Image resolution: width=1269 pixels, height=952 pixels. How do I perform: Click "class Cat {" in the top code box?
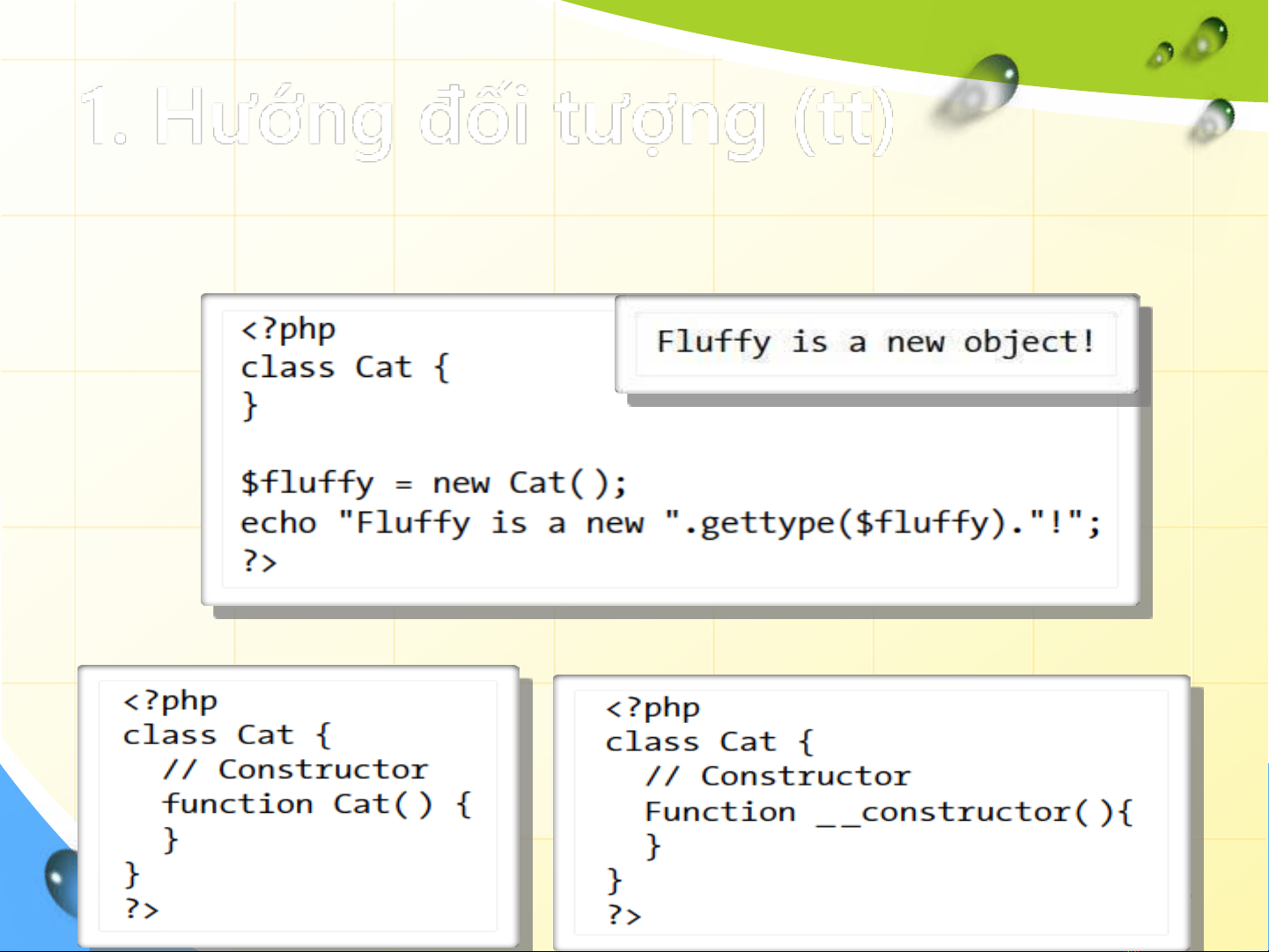[x=344, y=367]
